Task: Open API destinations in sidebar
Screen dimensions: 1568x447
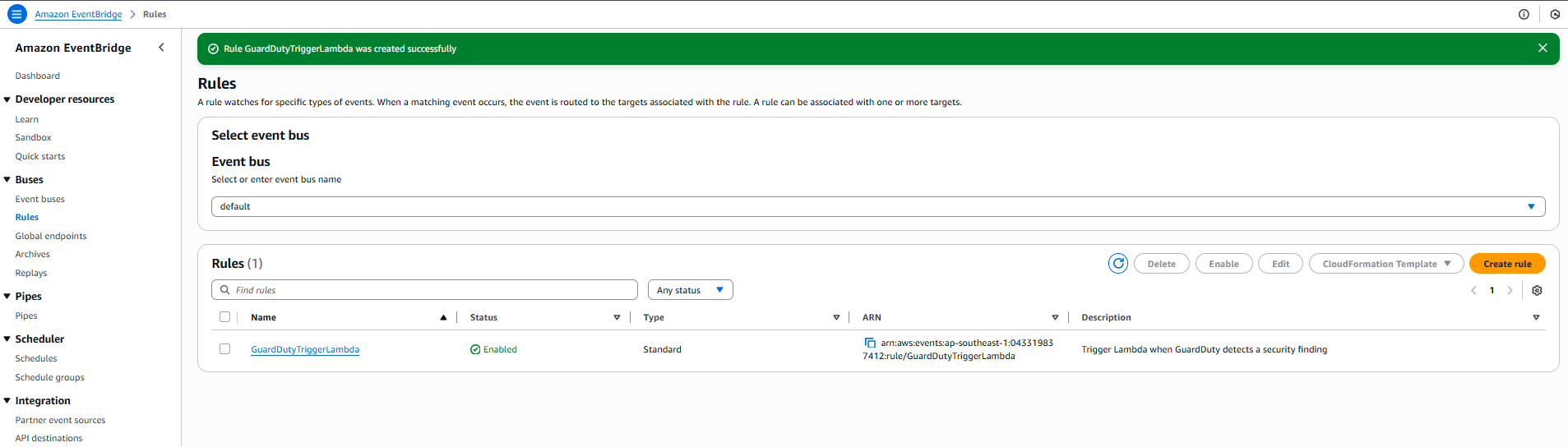Action: pos(49,438)
